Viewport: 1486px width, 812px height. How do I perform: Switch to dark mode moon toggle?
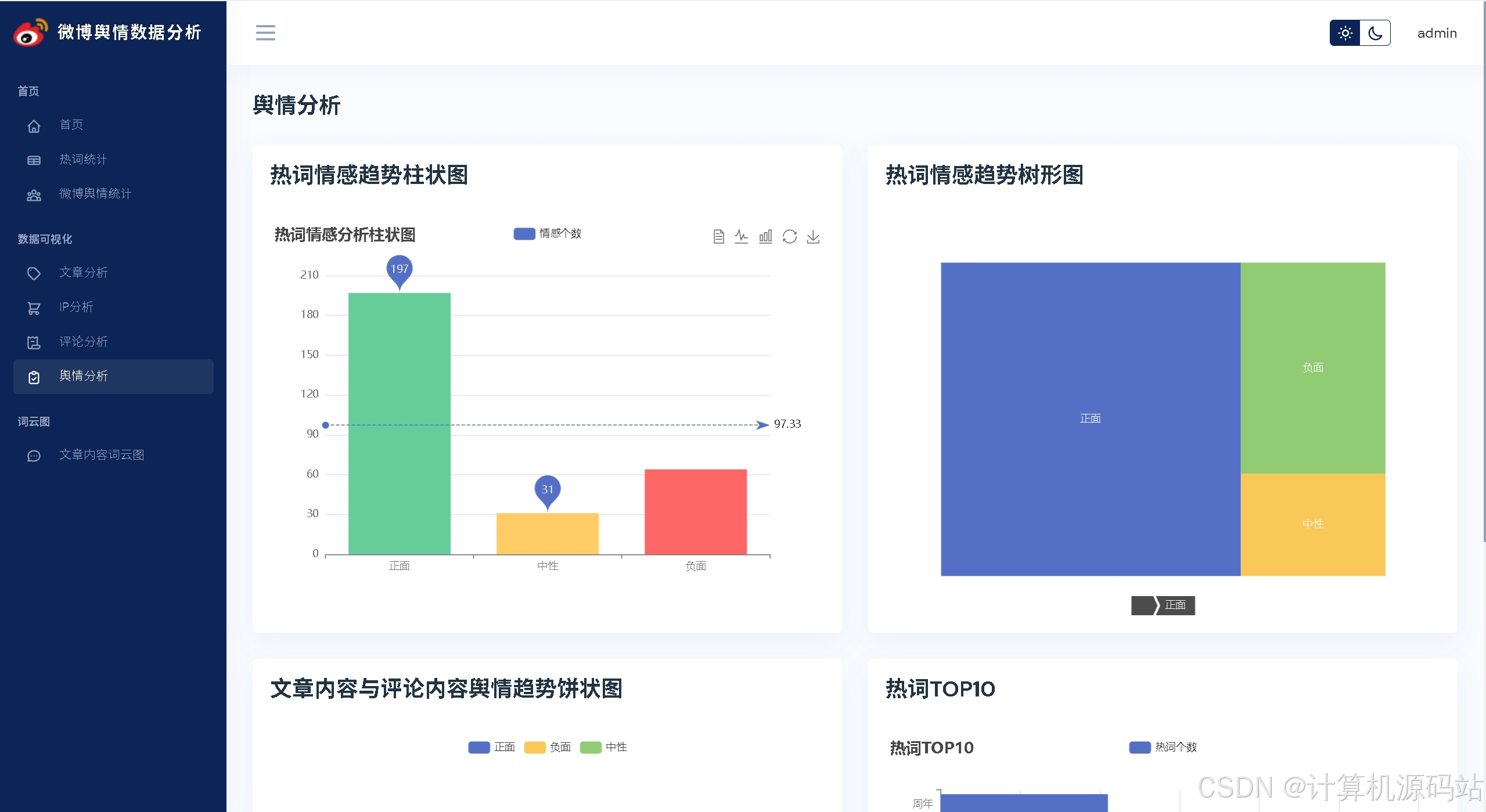pos(1375,33)
